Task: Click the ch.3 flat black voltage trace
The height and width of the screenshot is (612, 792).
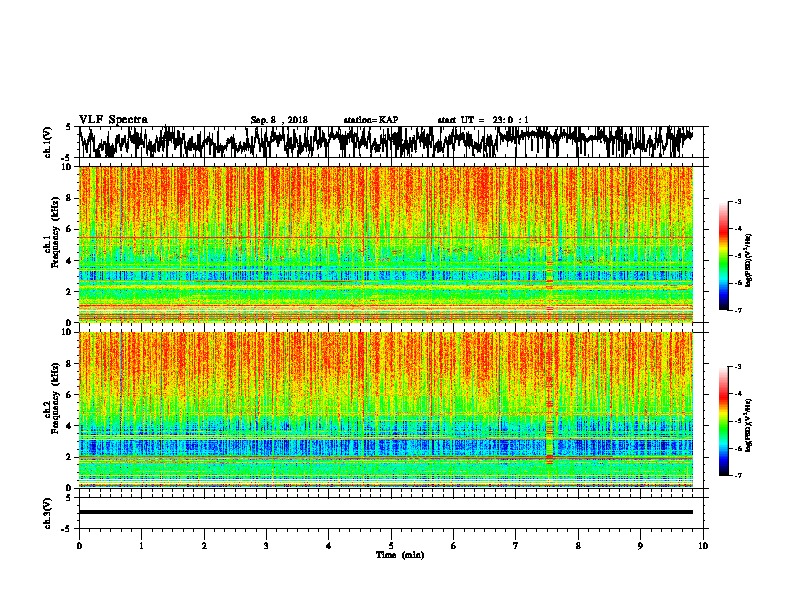Action: [x=386, y=512]
